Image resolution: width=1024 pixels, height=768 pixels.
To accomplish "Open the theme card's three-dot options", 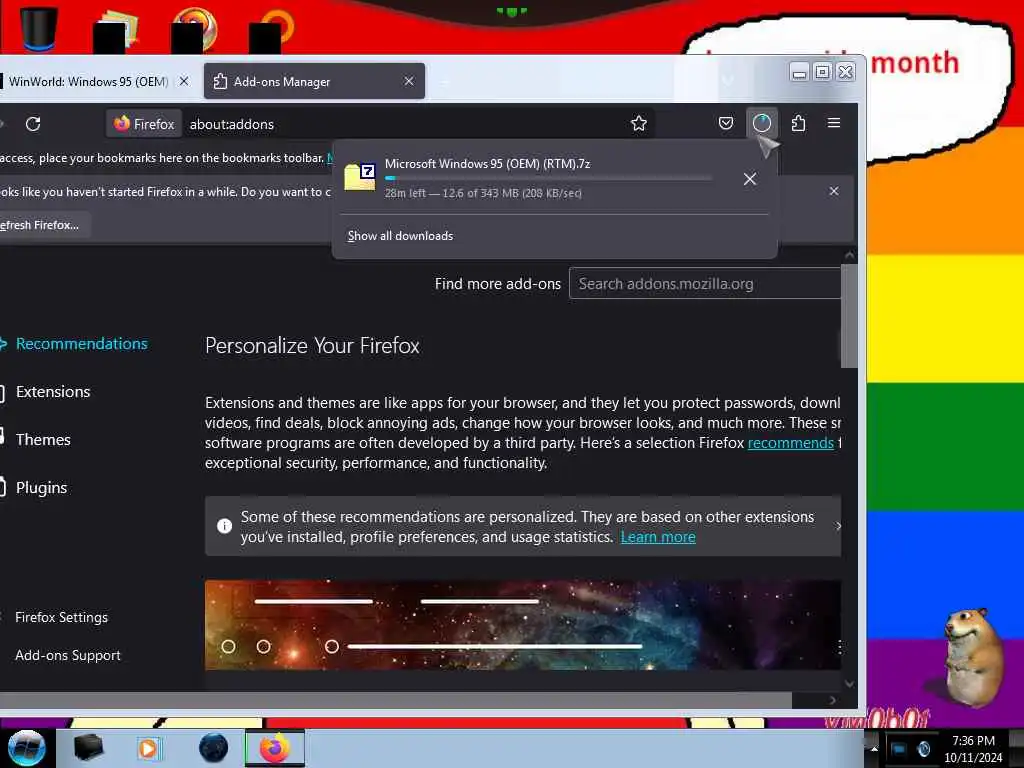I will coord(839,647).
